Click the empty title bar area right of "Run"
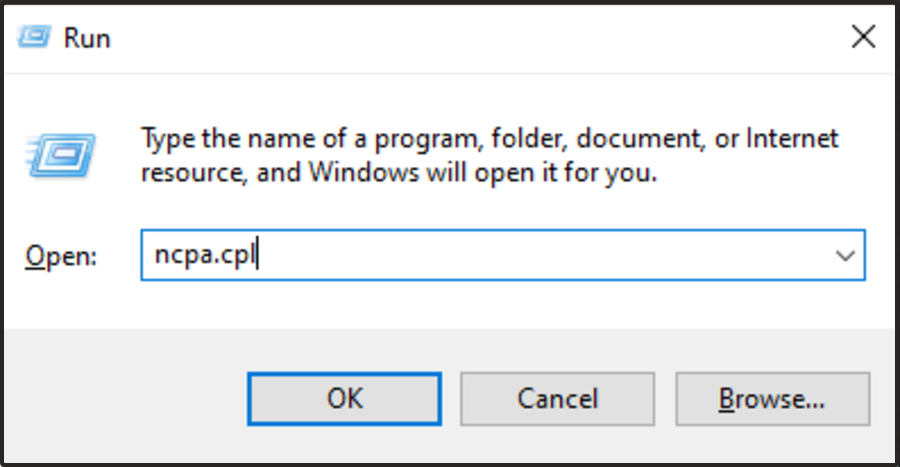The width and height of the screenshot is (900, 467). point(450,38)
